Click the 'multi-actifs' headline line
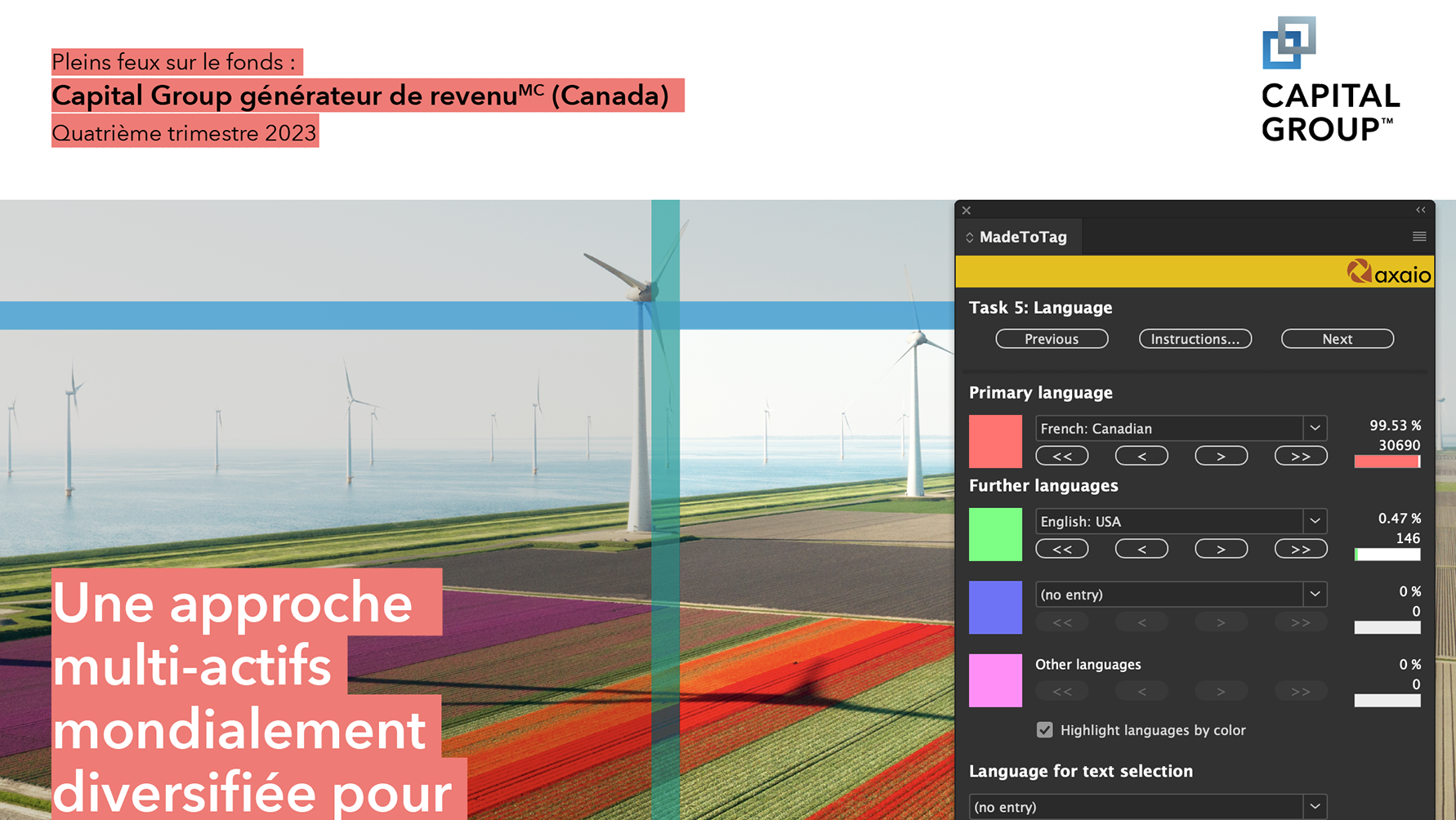The image size is (1456, 820). coord(193,666)
